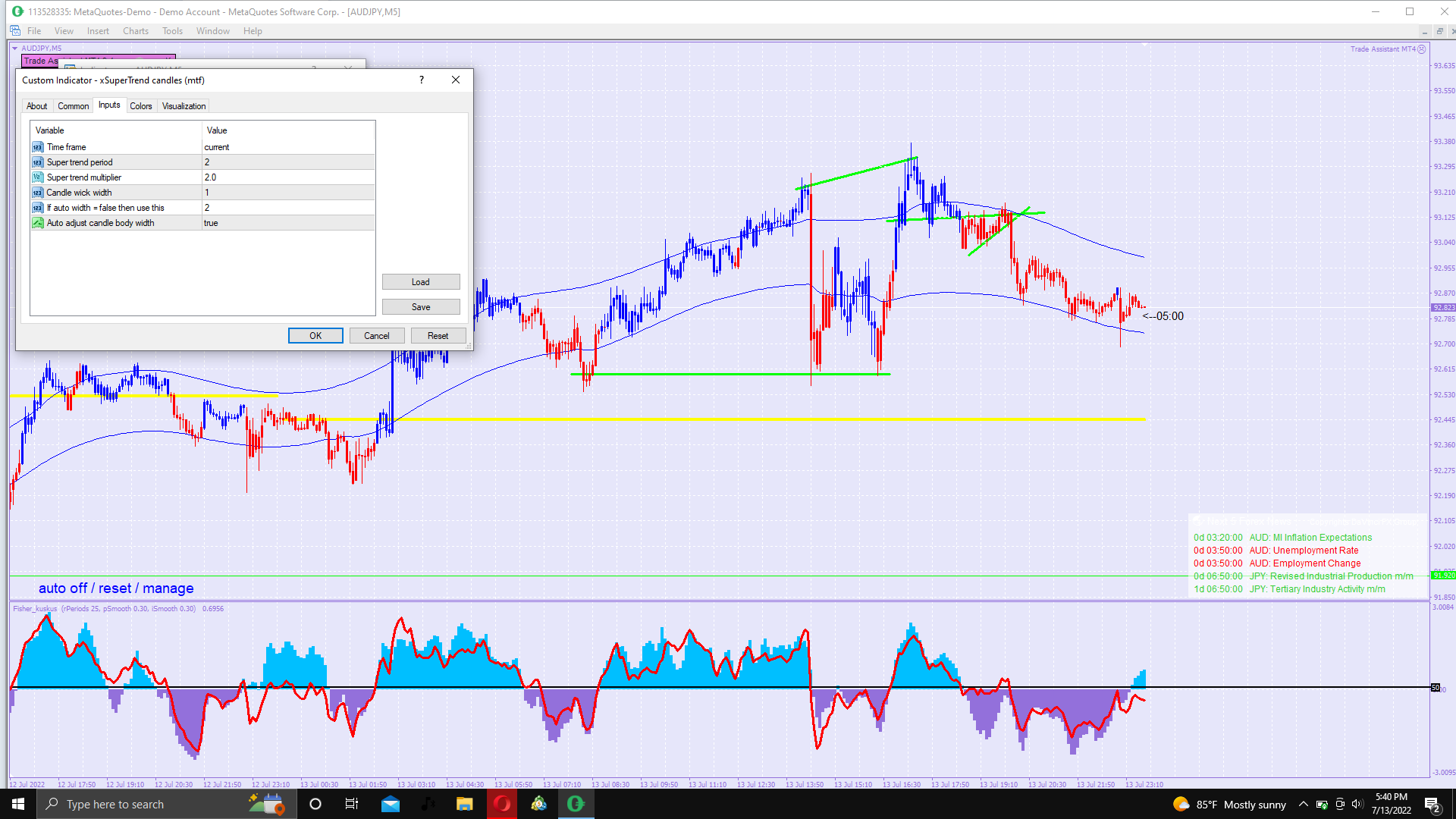Switch to the Colors tab
Screen dimensions: 1456x819
[x=141, y=106]
